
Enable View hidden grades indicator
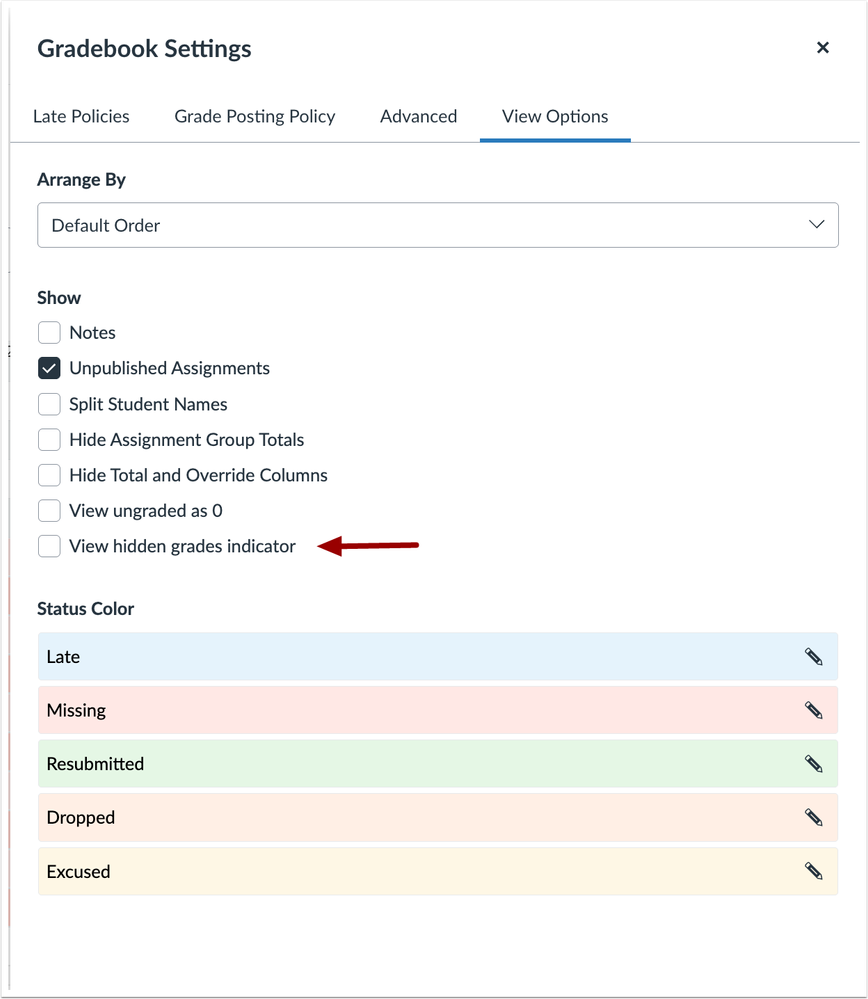(49, 546)
